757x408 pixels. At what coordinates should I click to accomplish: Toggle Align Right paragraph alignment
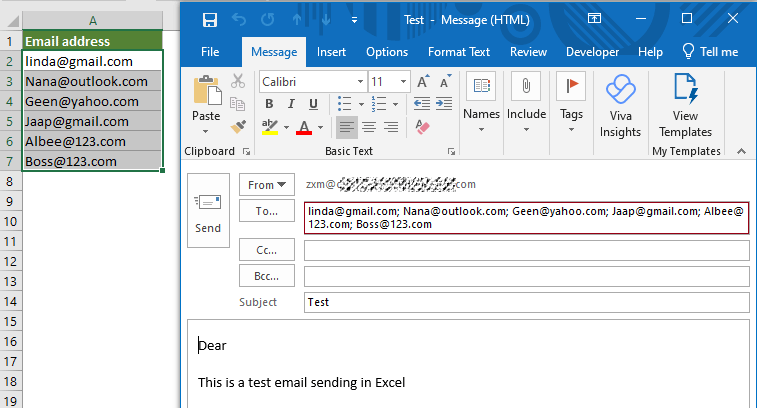391,127
